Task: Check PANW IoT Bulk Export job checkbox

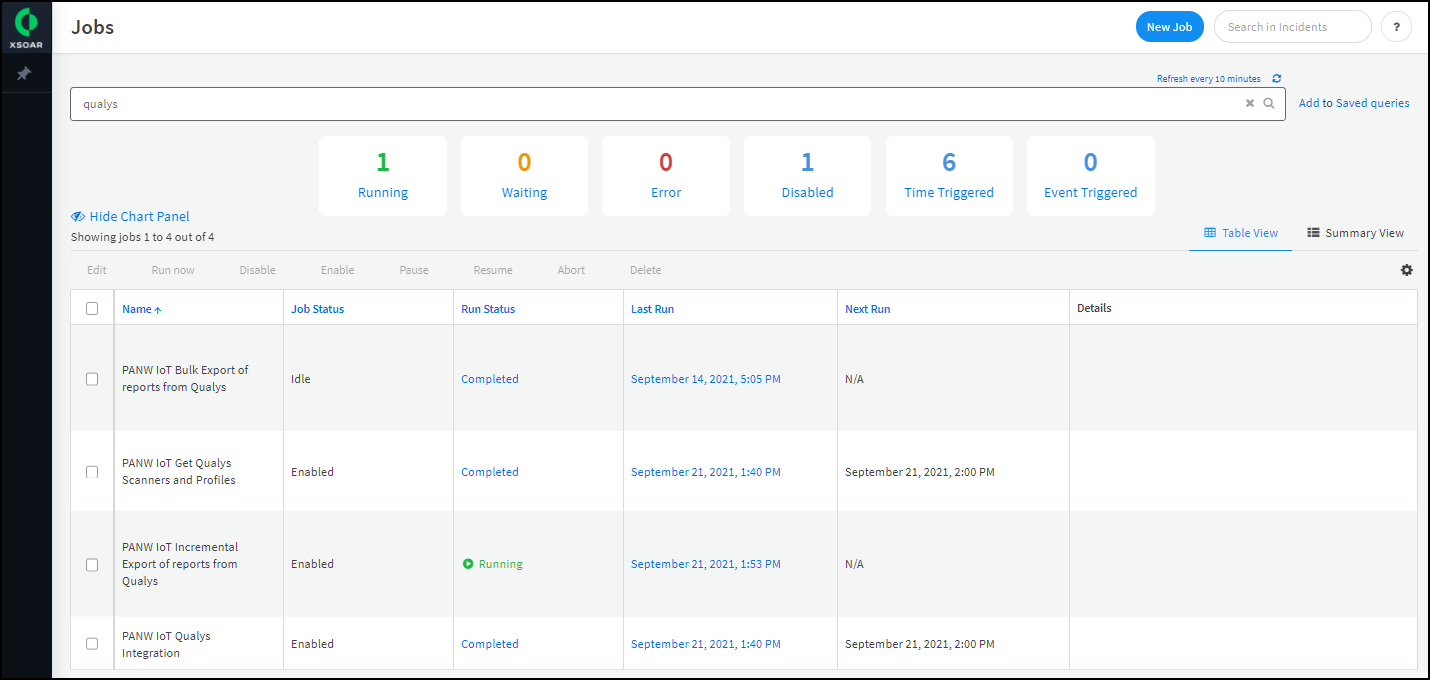Action: pos(92,379)
